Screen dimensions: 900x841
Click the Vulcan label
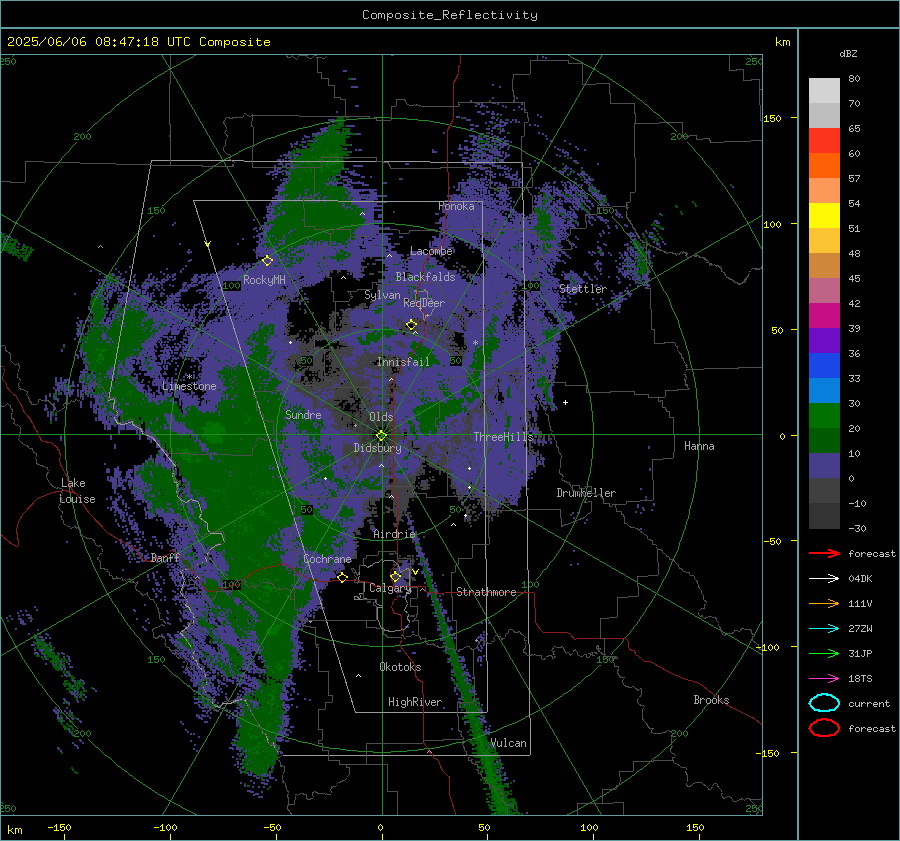click(x=508, y=743)
